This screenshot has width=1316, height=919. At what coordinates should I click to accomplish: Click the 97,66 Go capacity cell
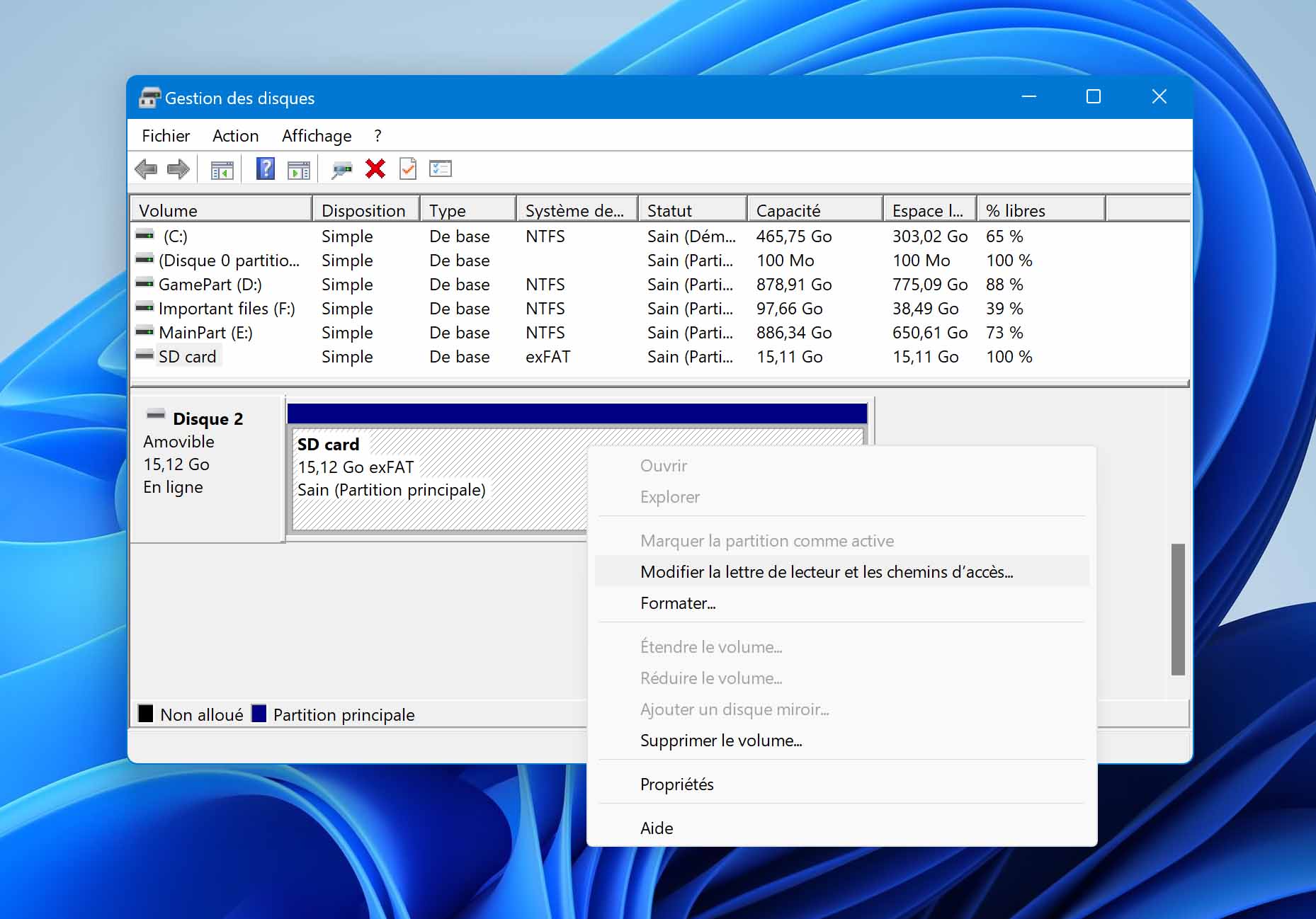point(789,308)
